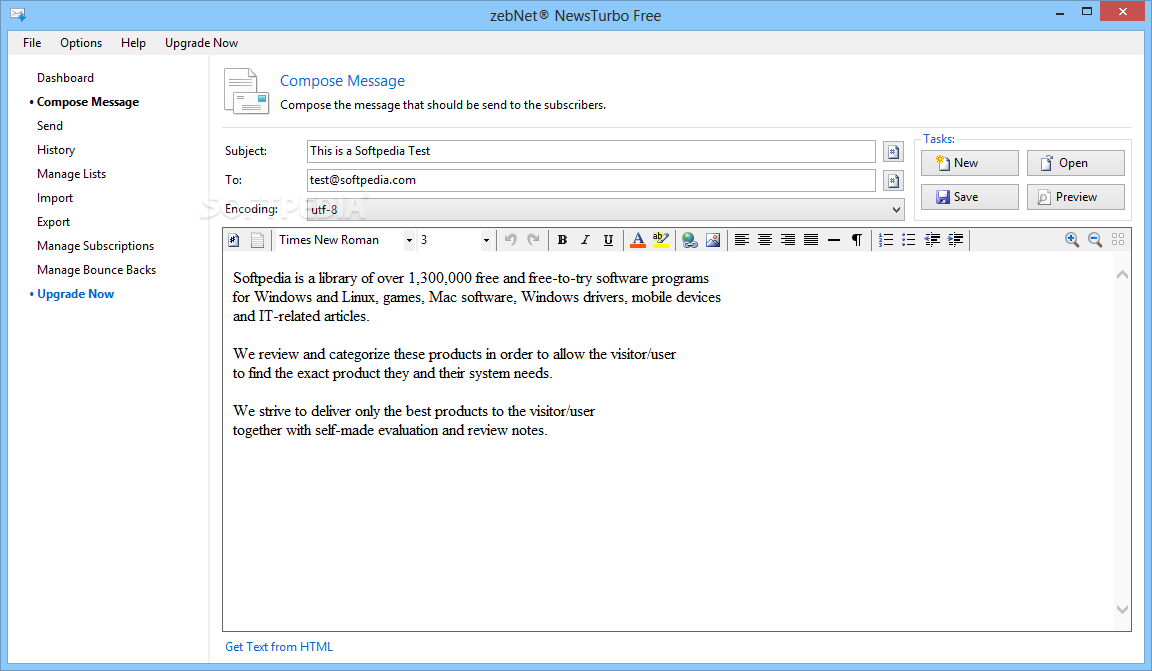This screenshot has height=671, width=1152.
Task: Click the To address input field
Action: tap(591, 180)
